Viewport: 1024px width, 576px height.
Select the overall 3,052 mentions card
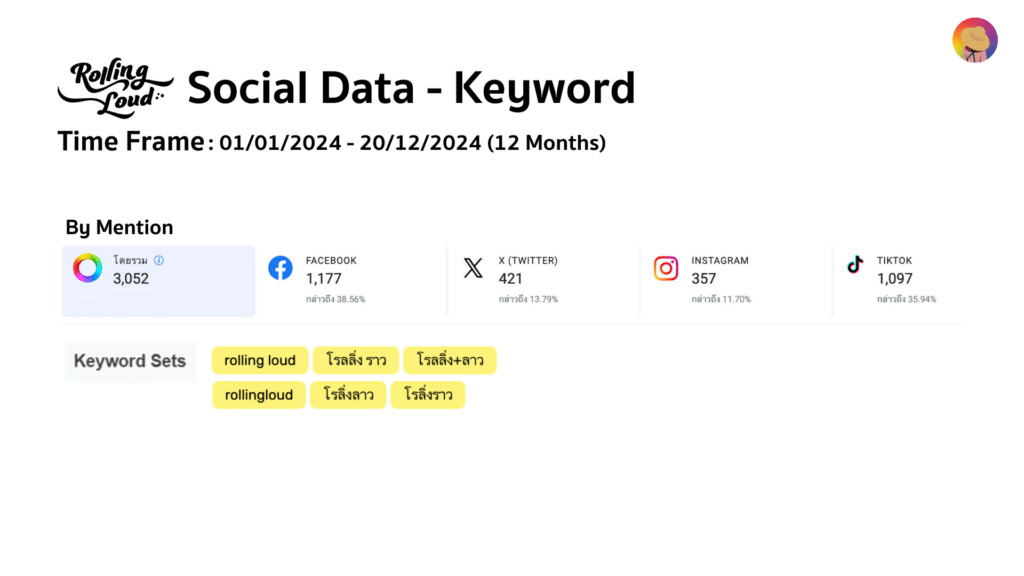[159, 281]
